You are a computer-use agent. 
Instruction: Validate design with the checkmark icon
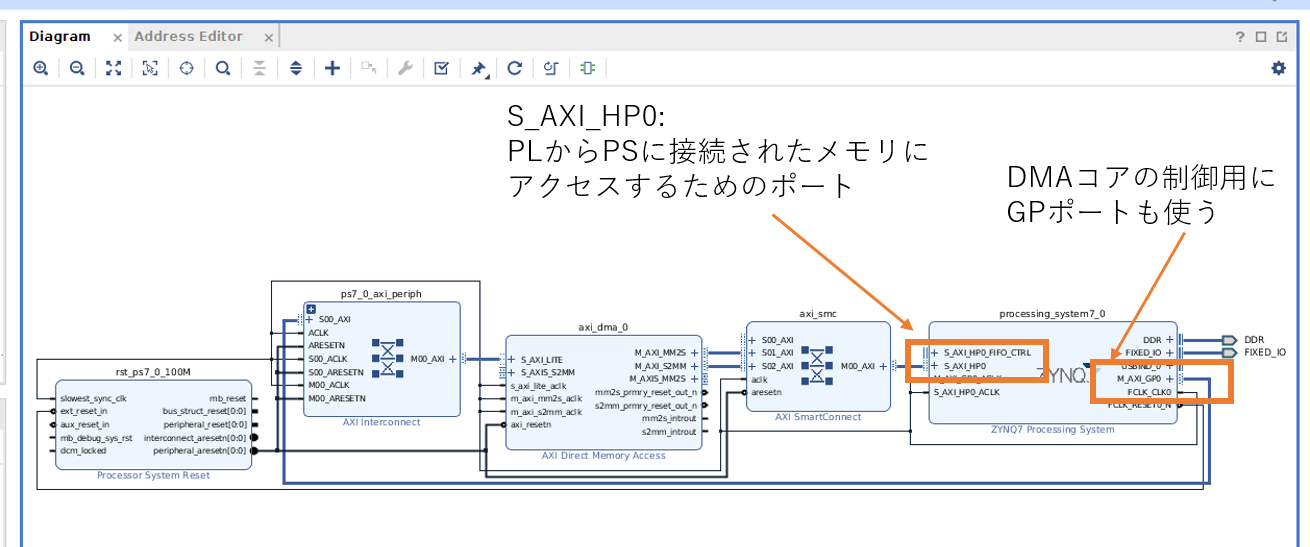[441, 69]
